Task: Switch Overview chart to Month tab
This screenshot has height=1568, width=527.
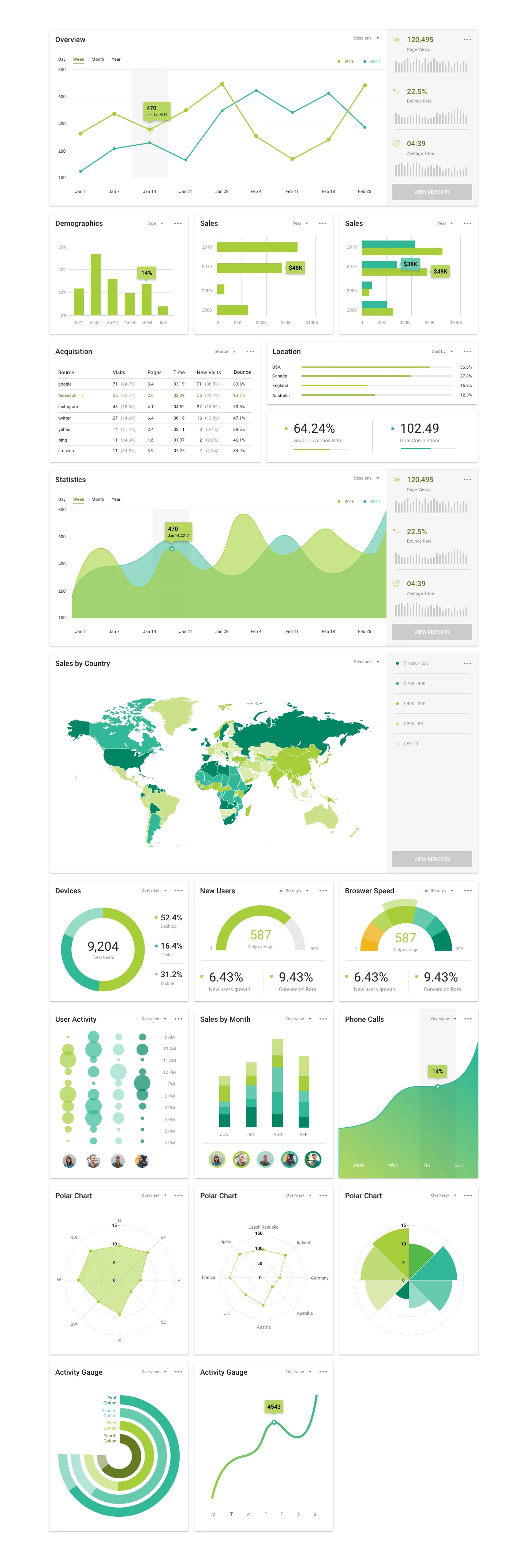Action: click(97, 60)
